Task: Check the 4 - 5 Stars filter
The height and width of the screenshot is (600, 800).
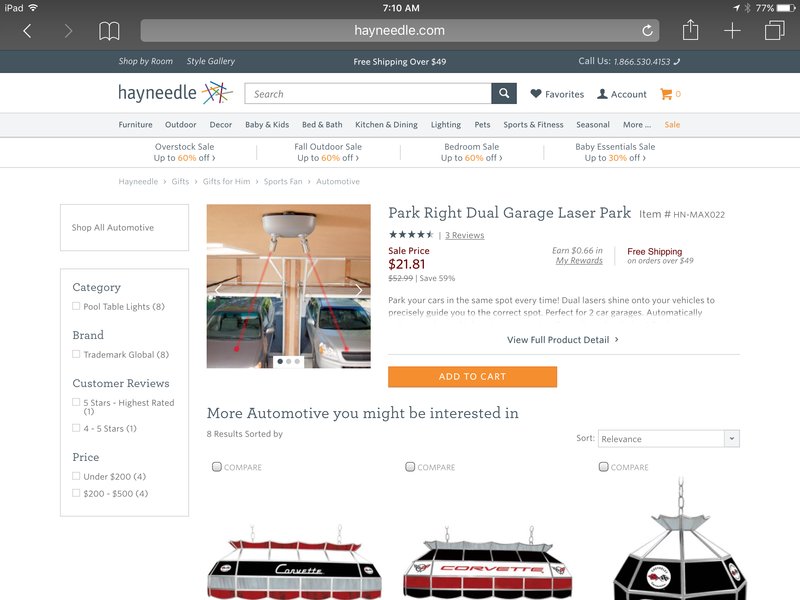Action: click(x=76, y=428)
